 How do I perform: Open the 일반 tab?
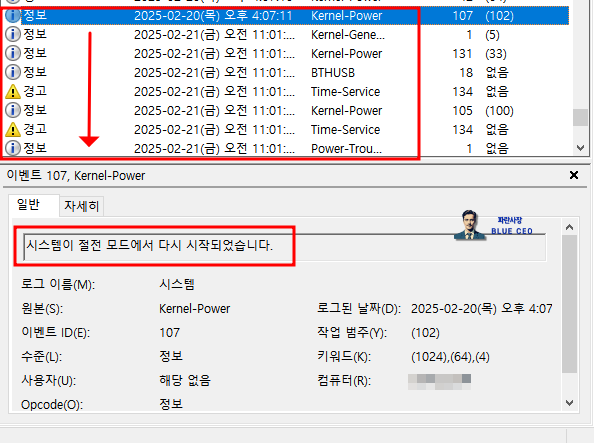pos(33,205)
